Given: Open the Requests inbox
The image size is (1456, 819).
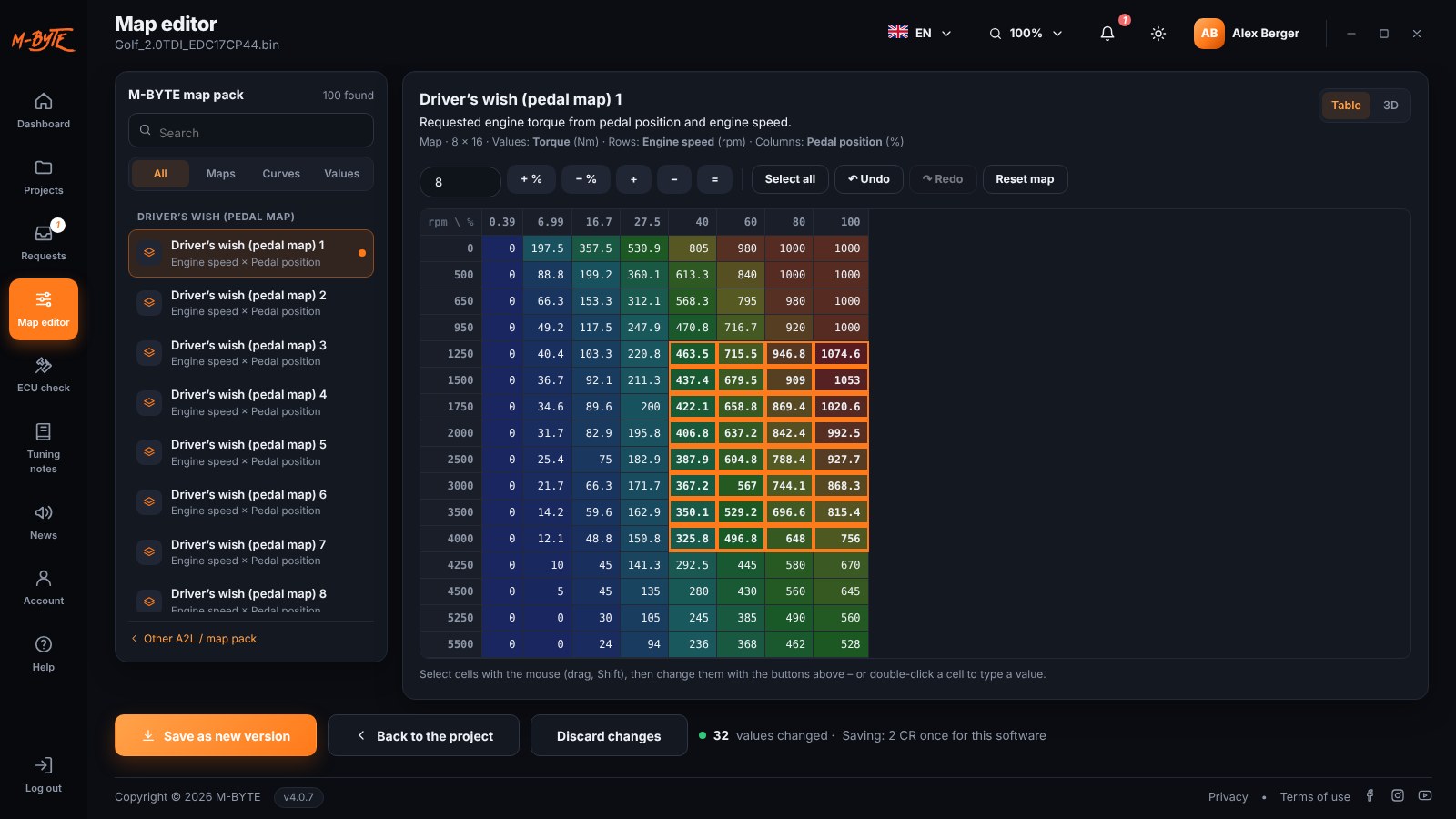Looking at the screenshot, I should tap(44, 243).
